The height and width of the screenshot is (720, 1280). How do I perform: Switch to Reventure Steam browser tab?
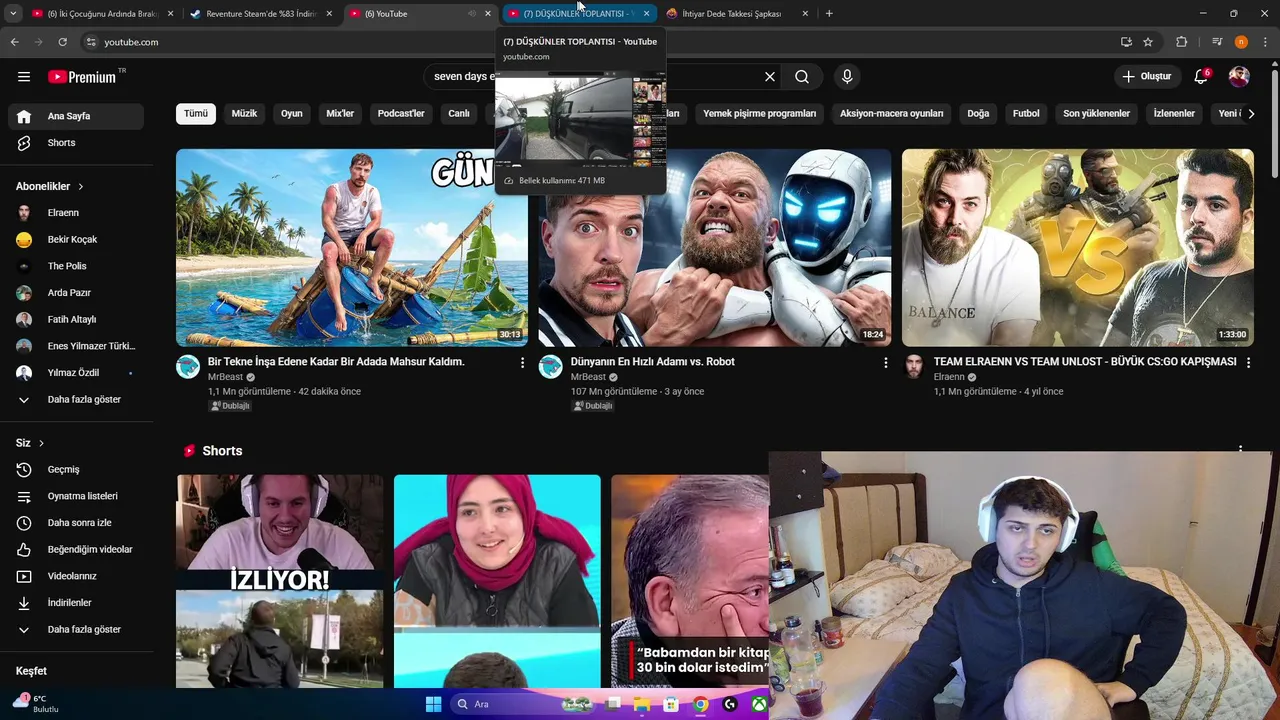point(262,14)
